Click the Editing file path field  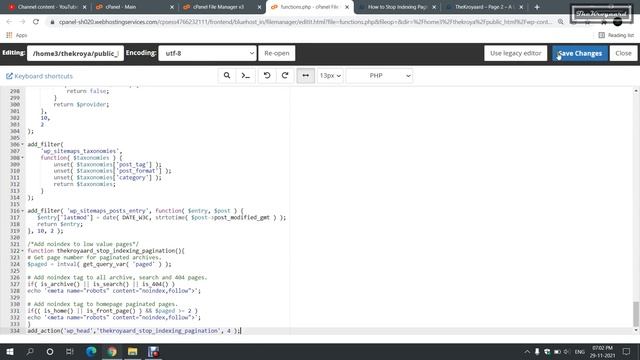[76, 53]
